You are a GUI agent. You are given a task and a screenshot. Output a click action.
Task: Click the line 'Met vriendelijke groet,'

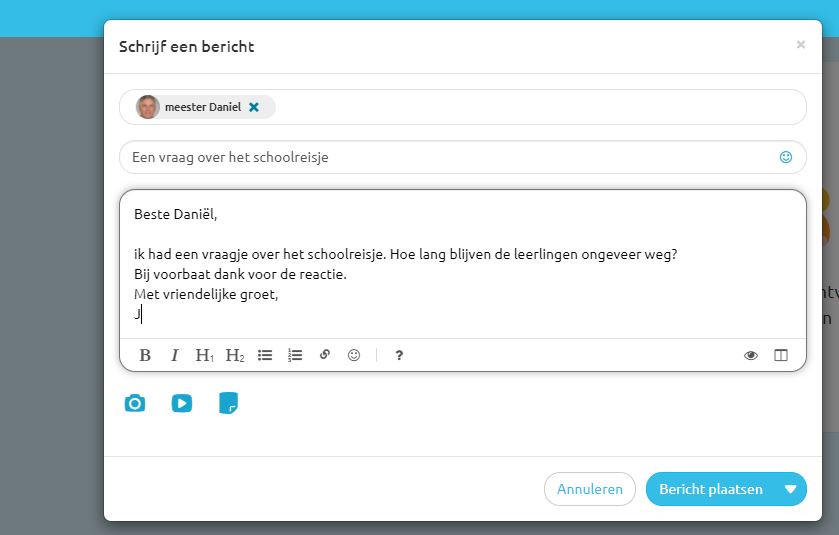pos(206,294)
